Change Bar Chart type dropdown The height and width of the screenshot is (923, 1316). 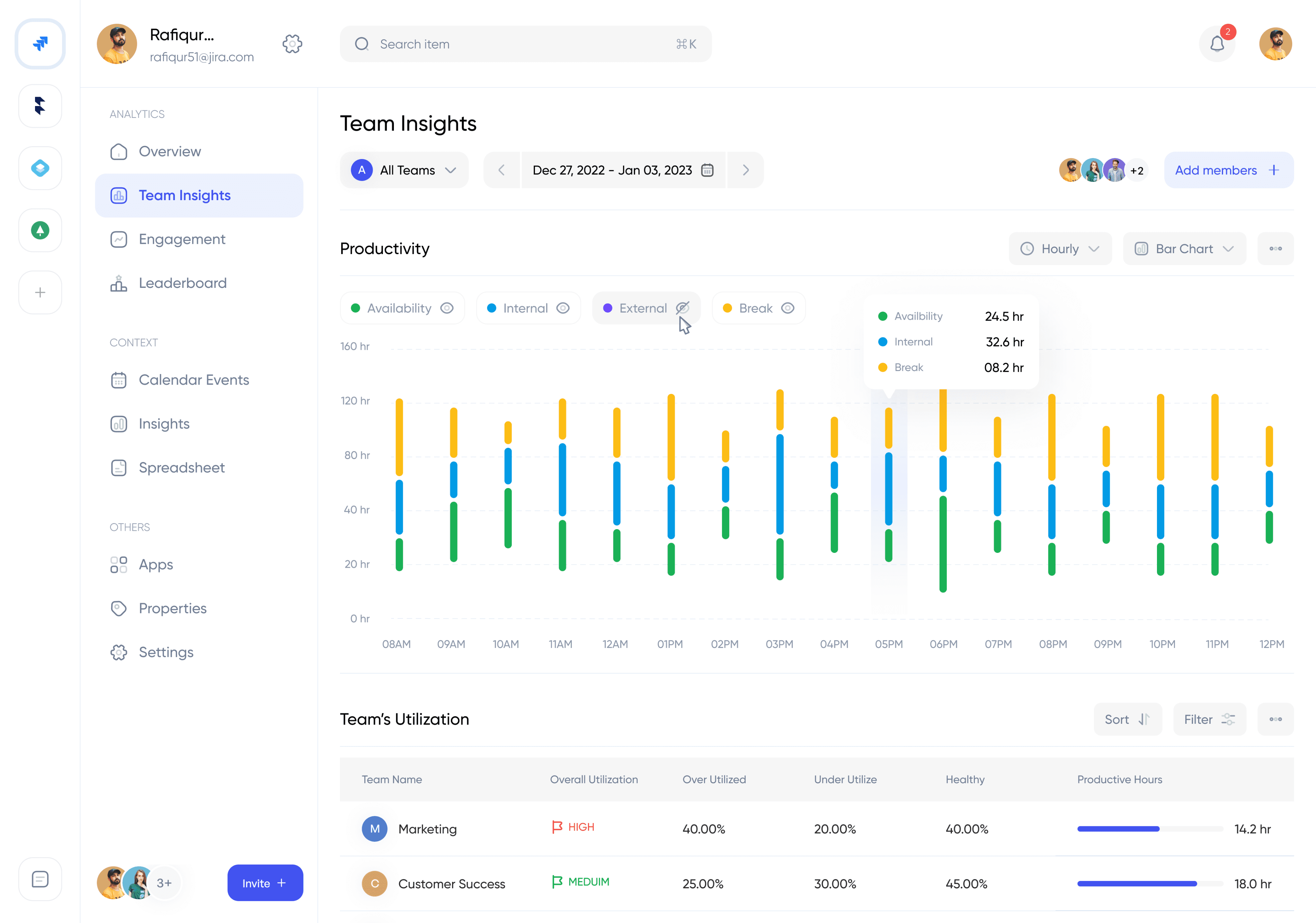pyautogui.click(x=1184, y=249)
